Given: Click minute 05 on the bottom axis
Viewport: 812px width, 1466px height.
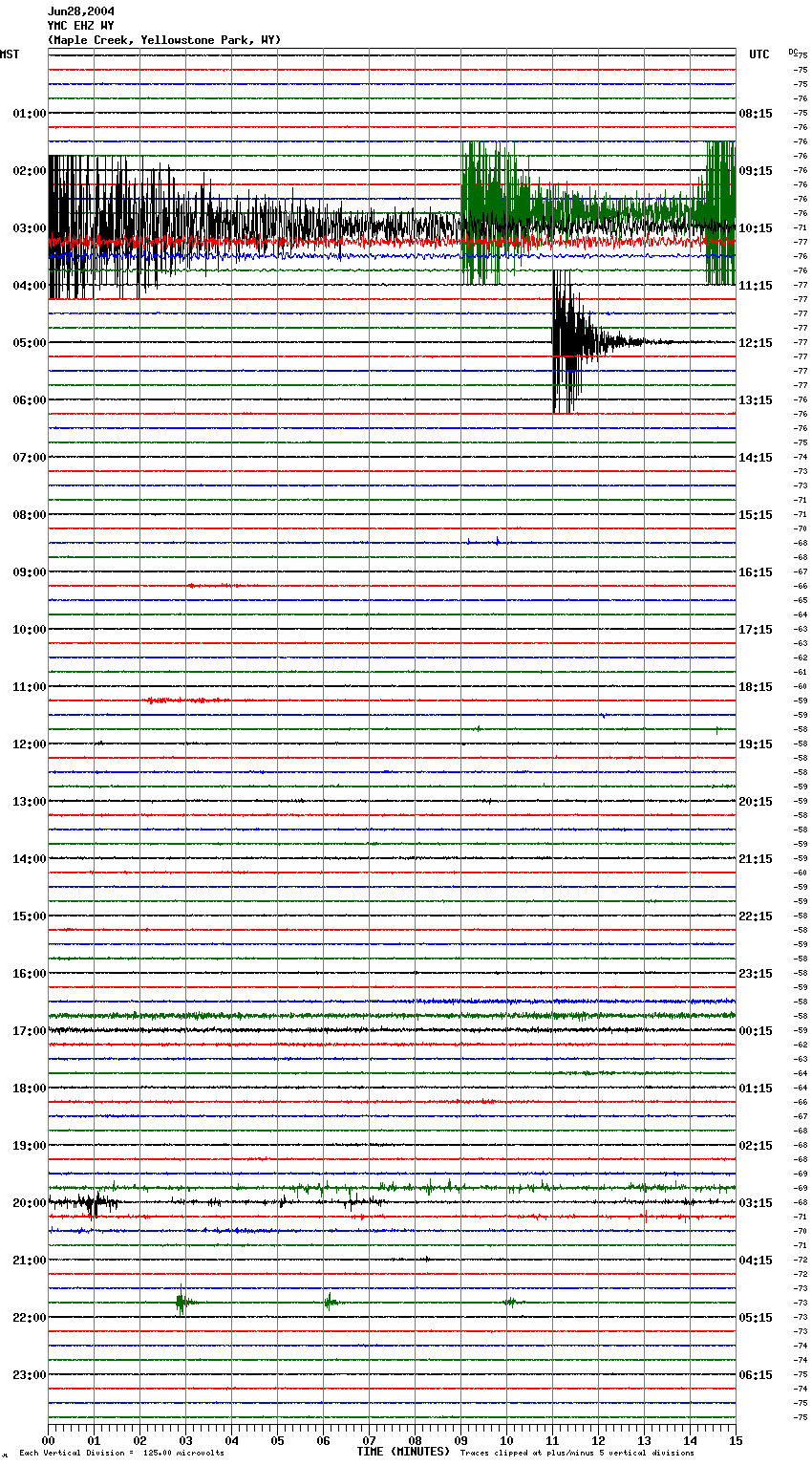Looking at the screenshot, I should click(277, 1440).
